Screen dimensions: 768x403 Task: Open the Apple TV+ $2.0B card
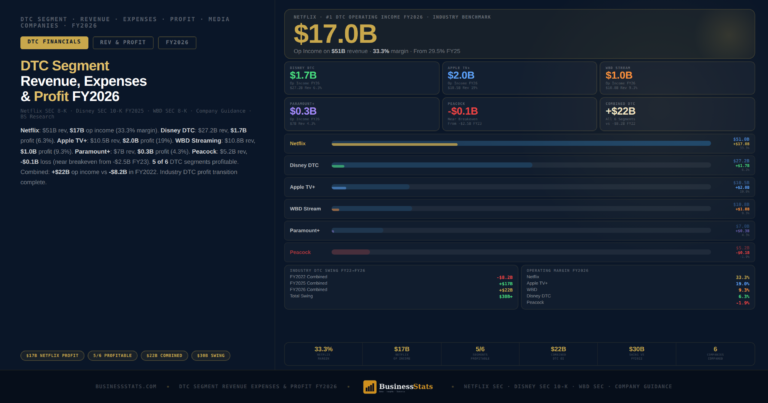point(520,78)
